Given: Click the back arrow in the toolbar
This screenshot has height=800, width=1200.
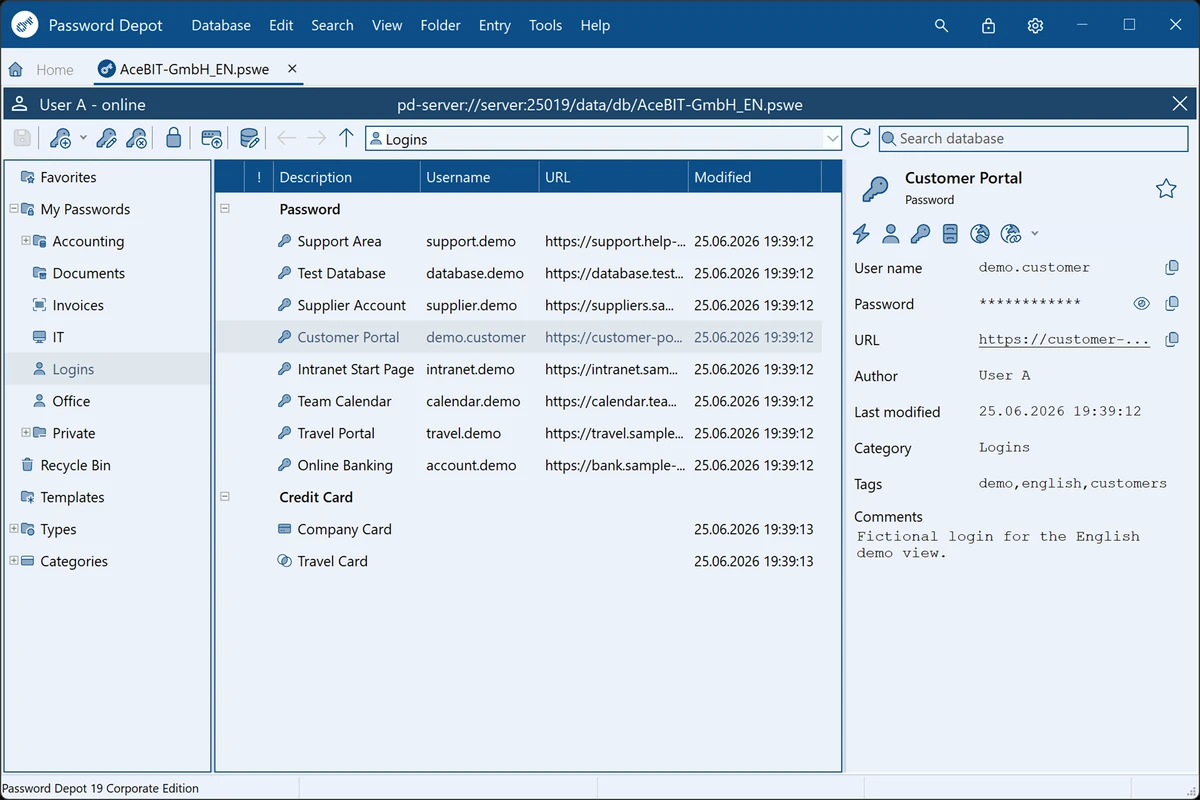Looking at the screenshot, I should pyautogui.click(x=286, y=139).
